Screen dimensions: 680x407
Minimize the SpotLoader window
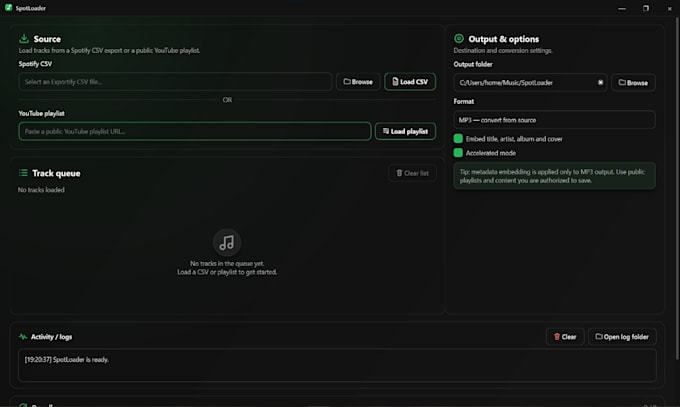(x=622, y=8)
